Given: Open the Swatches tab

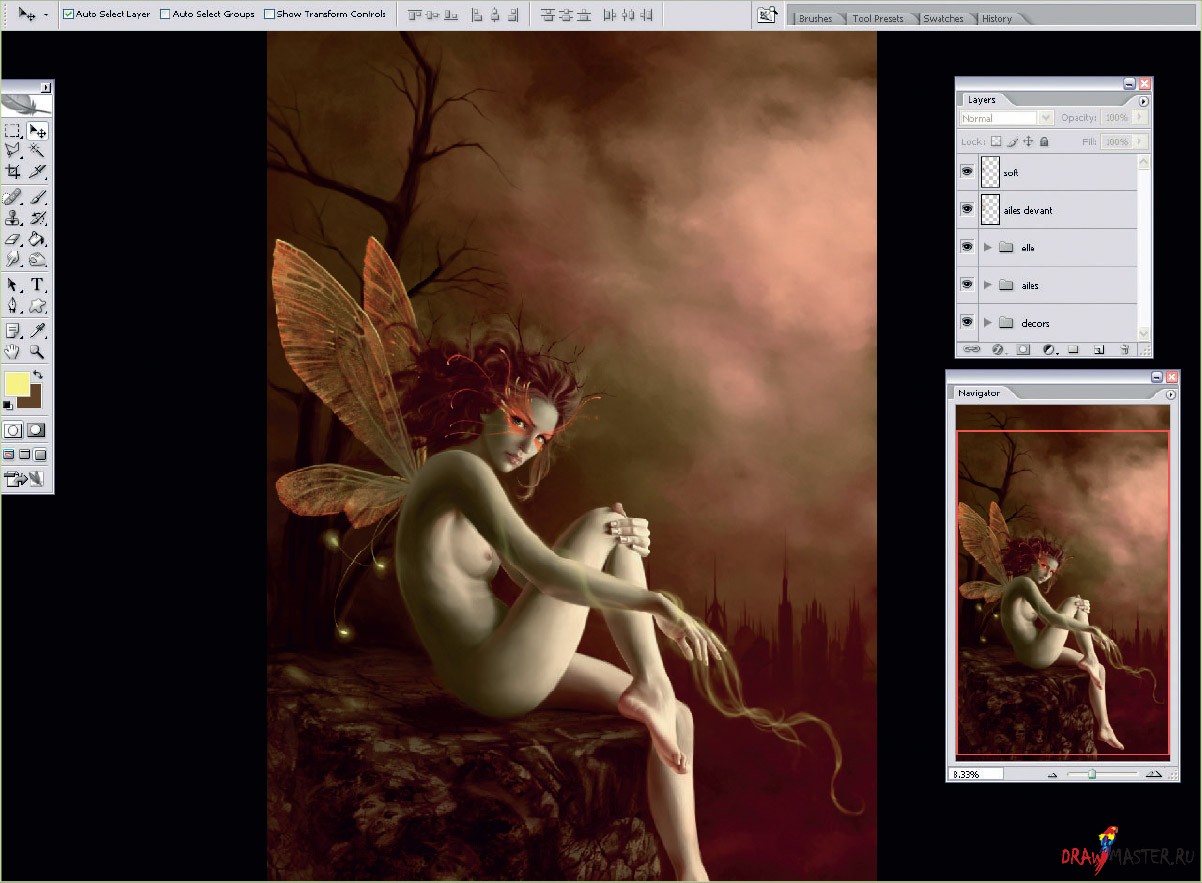Looking at the screenshot, I should (x=943, y=18).
